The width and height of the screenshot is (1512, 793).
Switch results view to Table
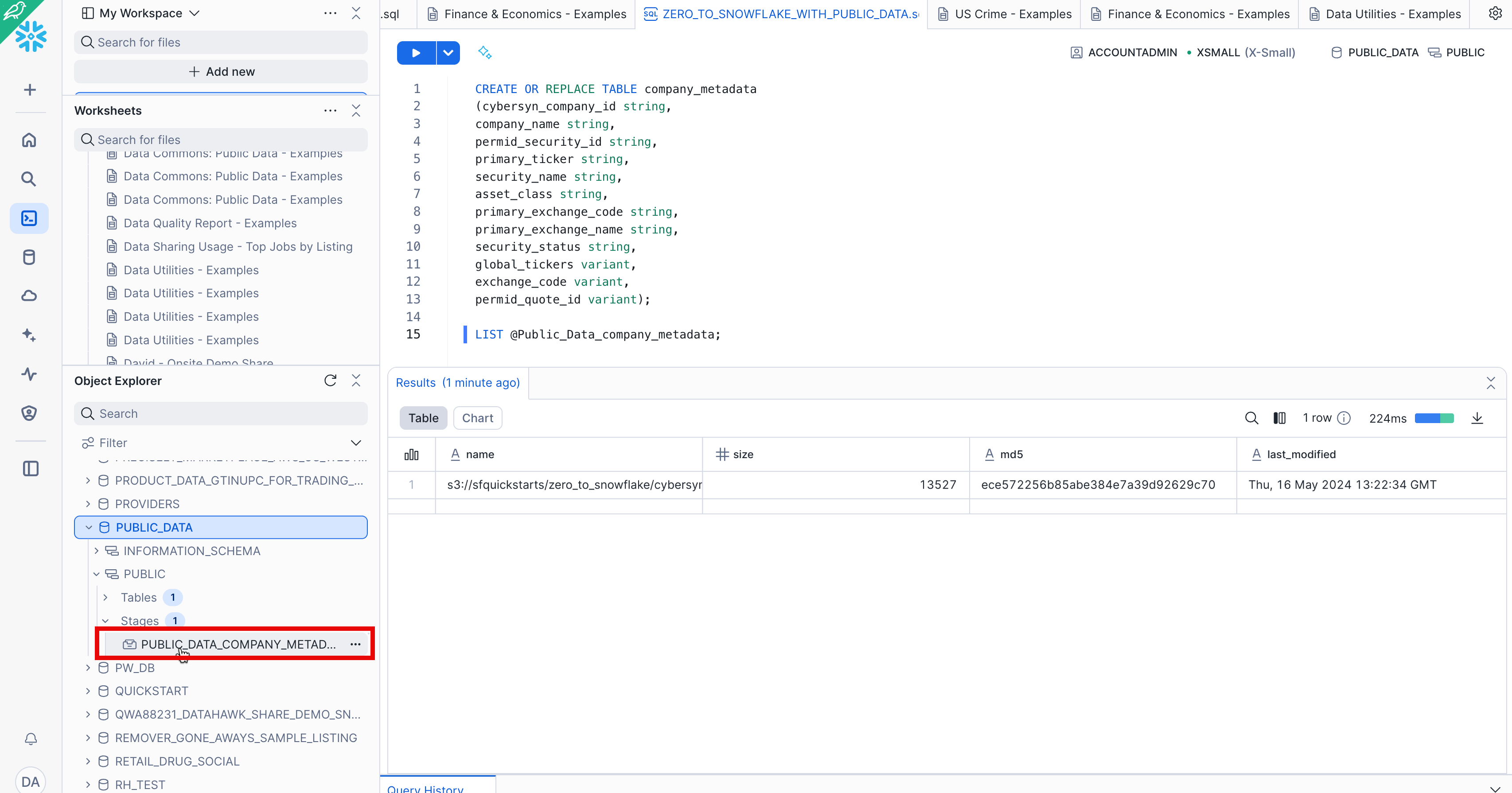click(x=423, y=418)
